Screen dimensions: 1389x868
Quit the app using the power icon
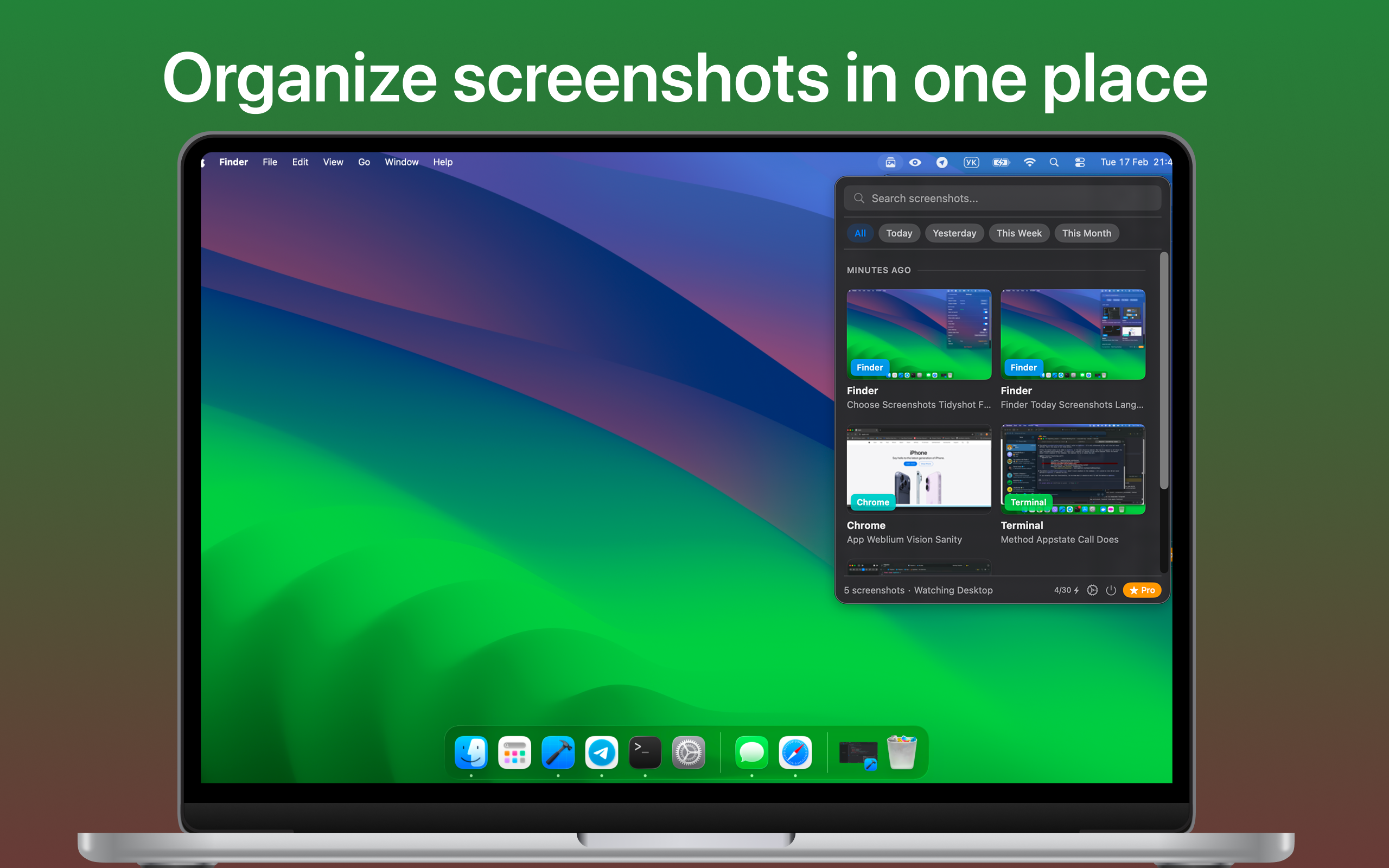click(1111, 590)
